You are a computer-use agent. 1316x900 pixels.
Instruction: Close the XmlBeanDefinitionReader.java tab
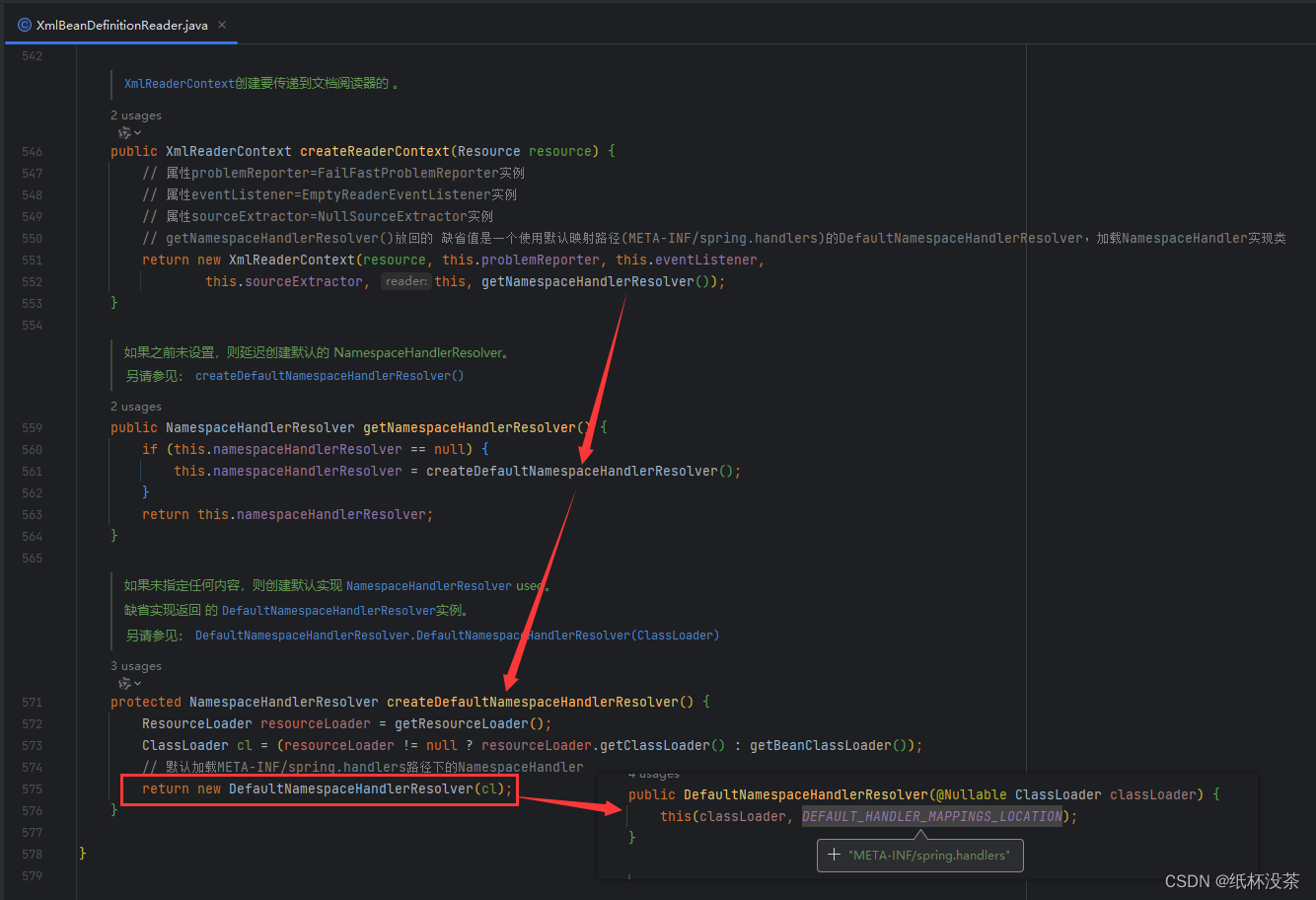pyautogui.click(x=222, y=25)
